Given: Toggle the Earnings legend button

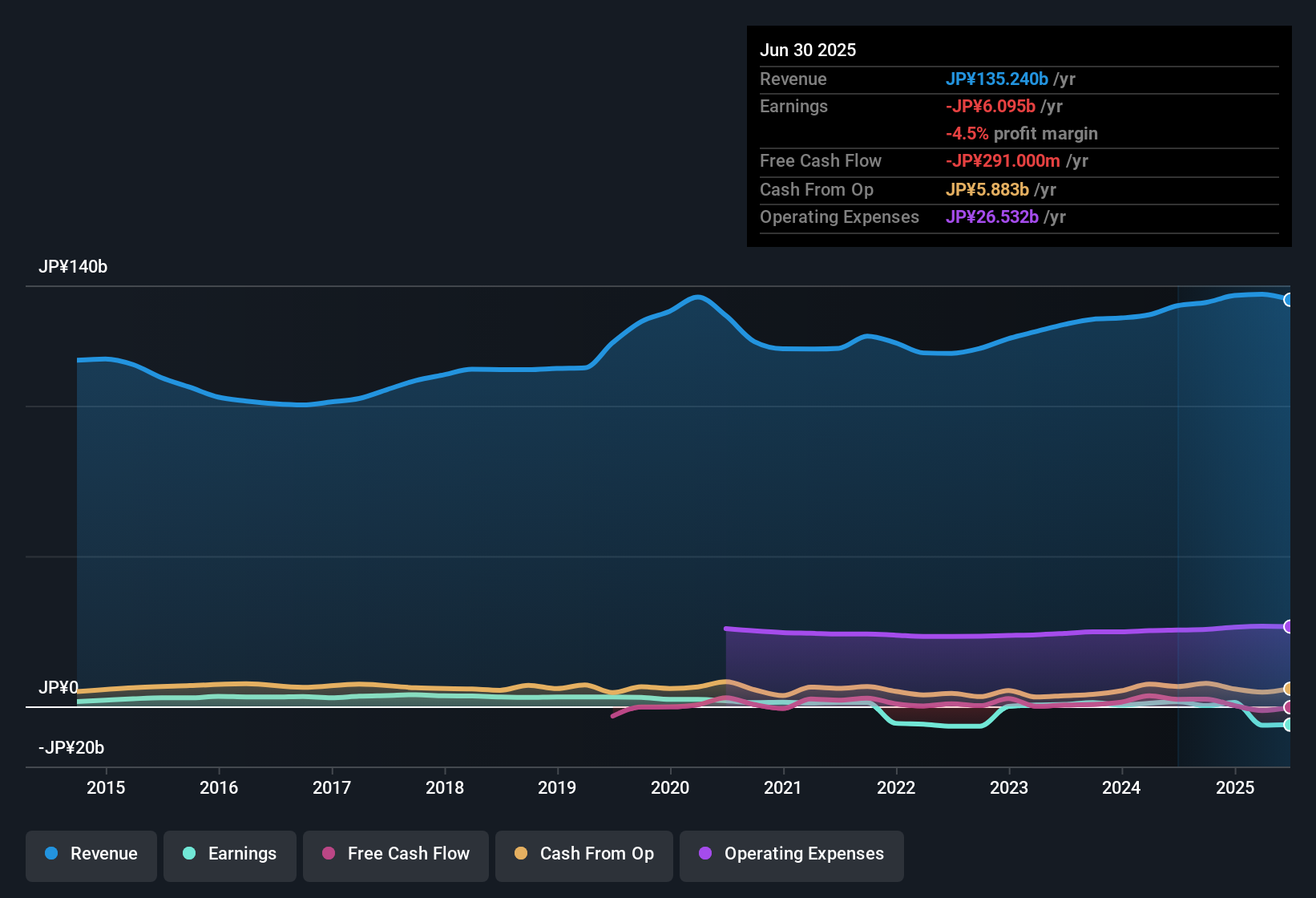Looking at the screenshot, I should 230,854.
